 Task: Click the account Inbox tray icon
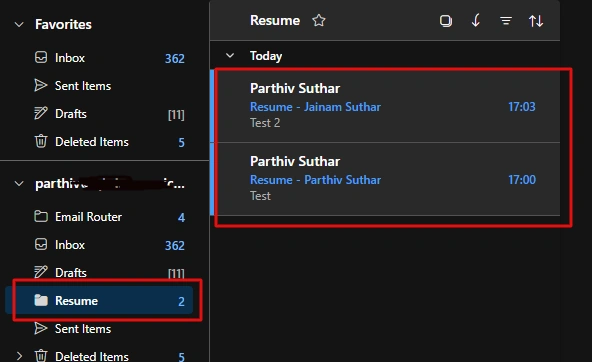pos(41,244)
